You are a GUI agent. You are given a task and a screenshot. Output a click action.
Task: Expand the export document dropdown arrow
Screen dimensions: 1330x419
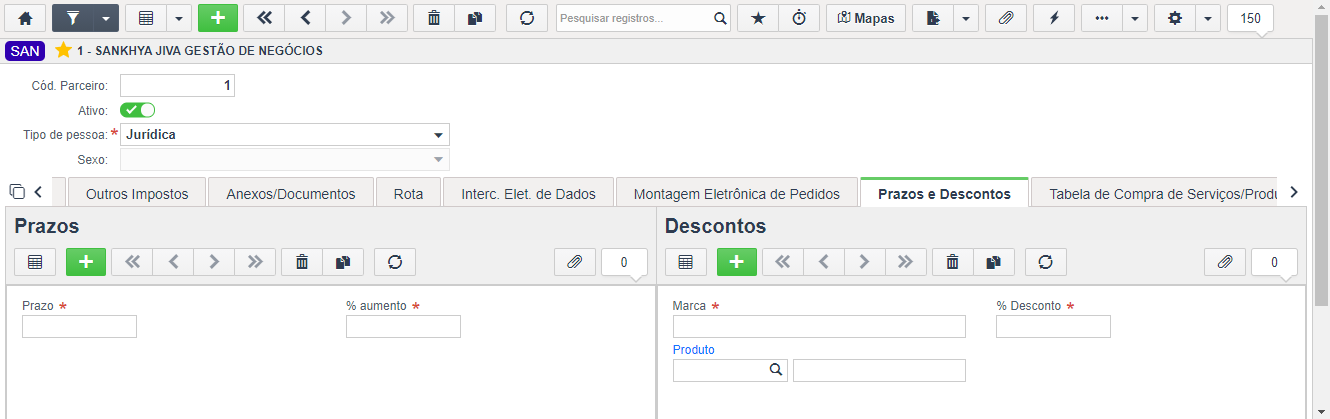click(x=965, y=18)
